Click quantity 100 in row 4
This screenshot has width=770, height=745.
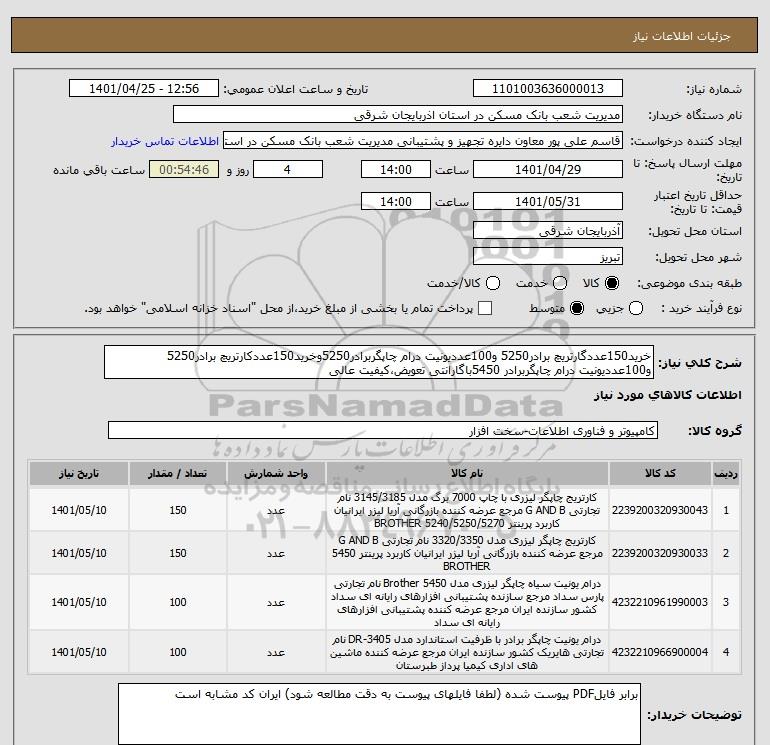(x=178, y=652)
